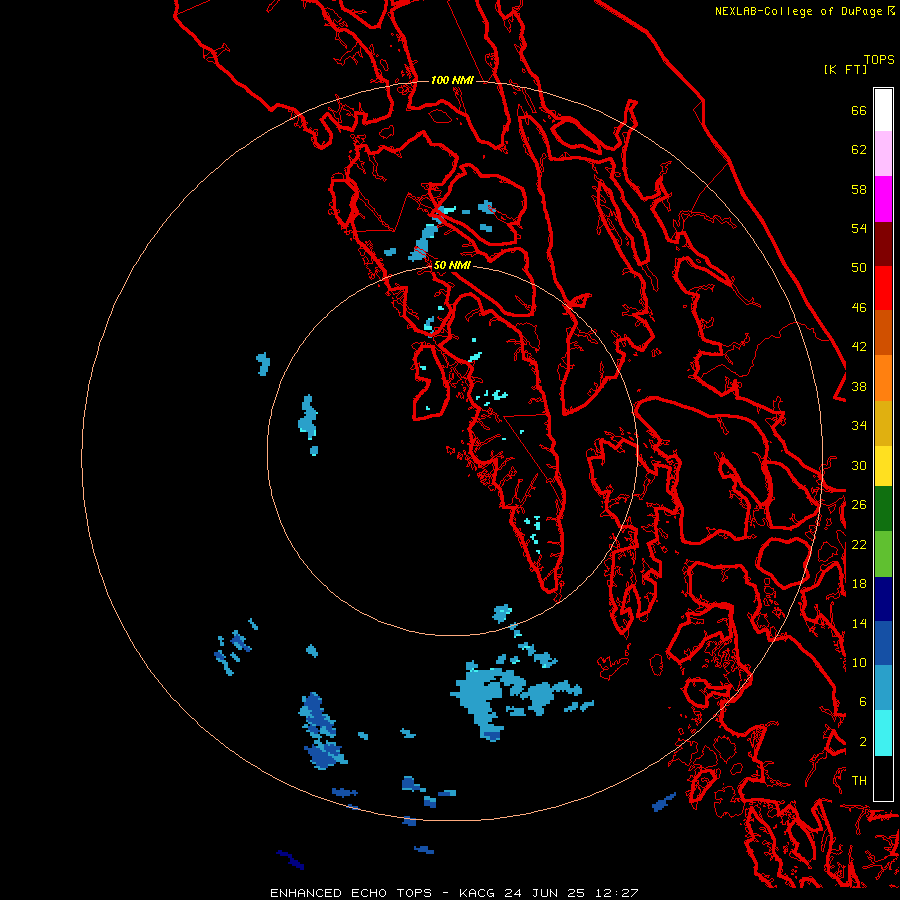Click the dark red (maroon) legend swatch
The image size is (900, 900).
[x=883, y=244]
